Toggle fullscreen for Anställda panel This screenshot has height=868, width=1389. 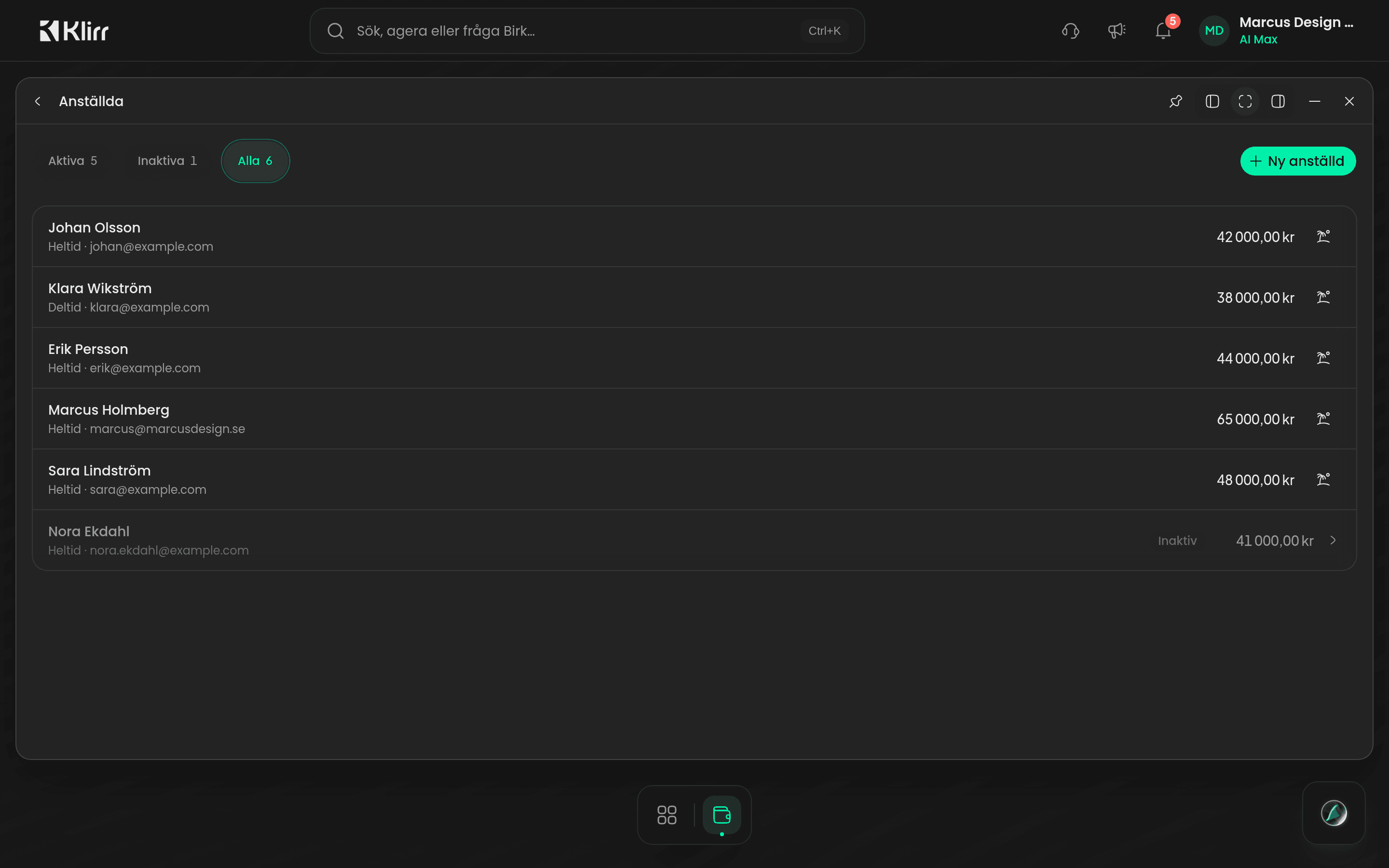click(x=1245, y=102)
